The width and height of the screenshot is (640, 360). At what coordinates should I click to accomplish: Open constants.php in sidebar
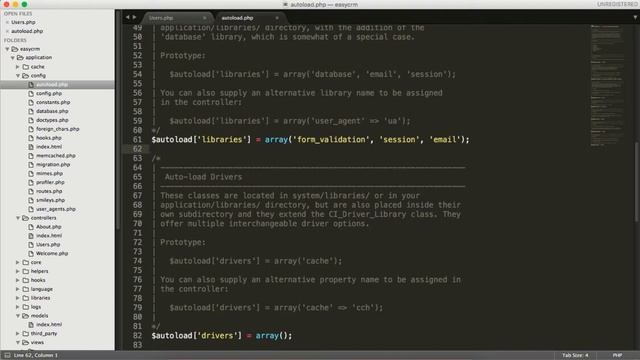(x=53, y=102)
